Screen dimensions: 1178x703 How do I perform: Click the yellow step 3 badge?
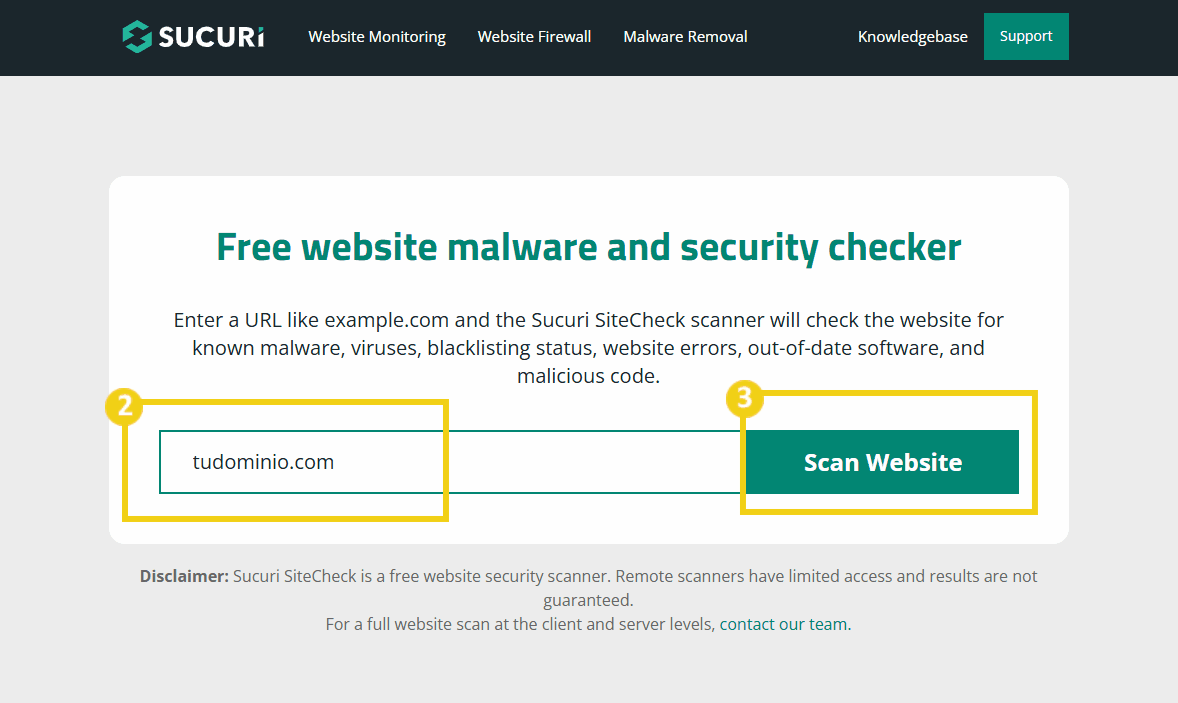point(744,398)
